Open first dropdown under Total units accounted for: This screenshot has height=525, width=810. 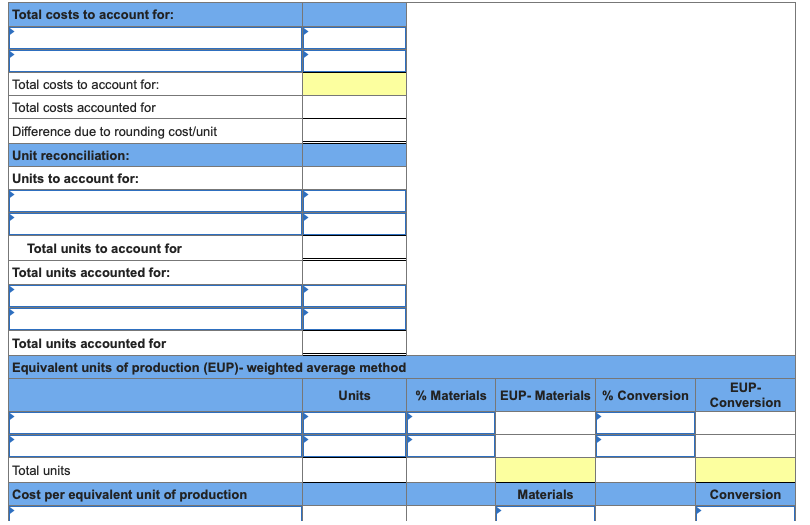(155, 296)
